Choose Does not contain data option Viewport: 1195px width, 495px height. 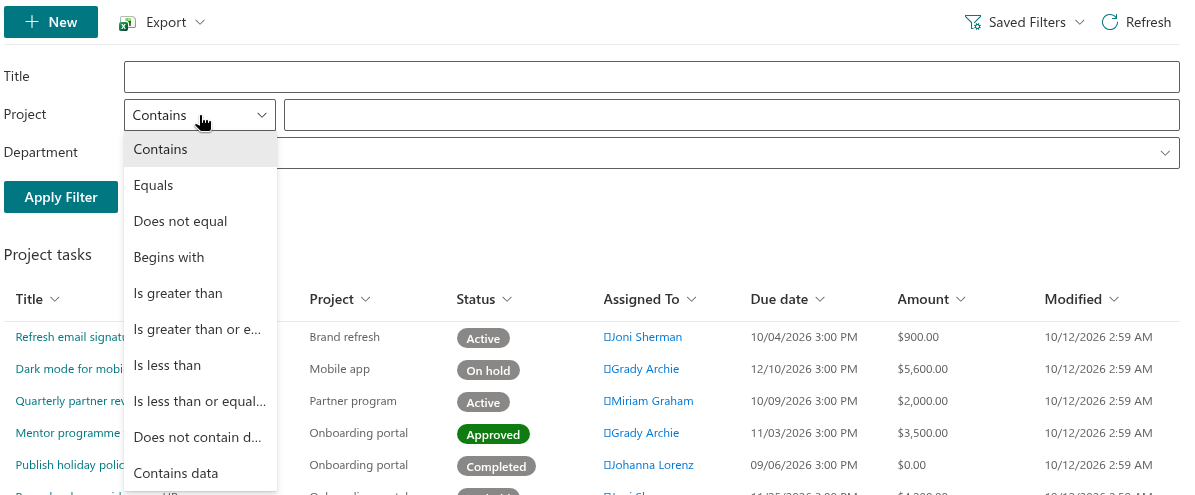coord(200,437)
